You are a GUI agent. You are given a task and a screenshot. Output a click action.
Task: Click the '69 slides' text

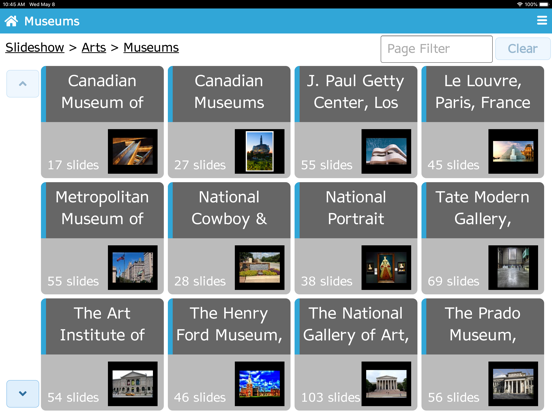click(453, 281)
